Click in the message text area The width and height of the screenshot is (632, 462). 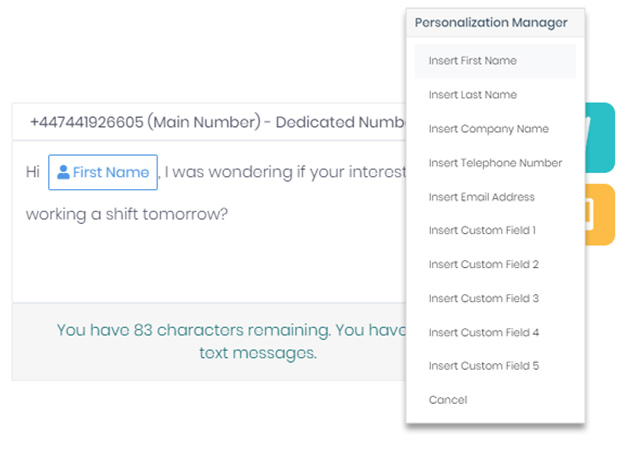pyautogui.click(x=200, y=260)
